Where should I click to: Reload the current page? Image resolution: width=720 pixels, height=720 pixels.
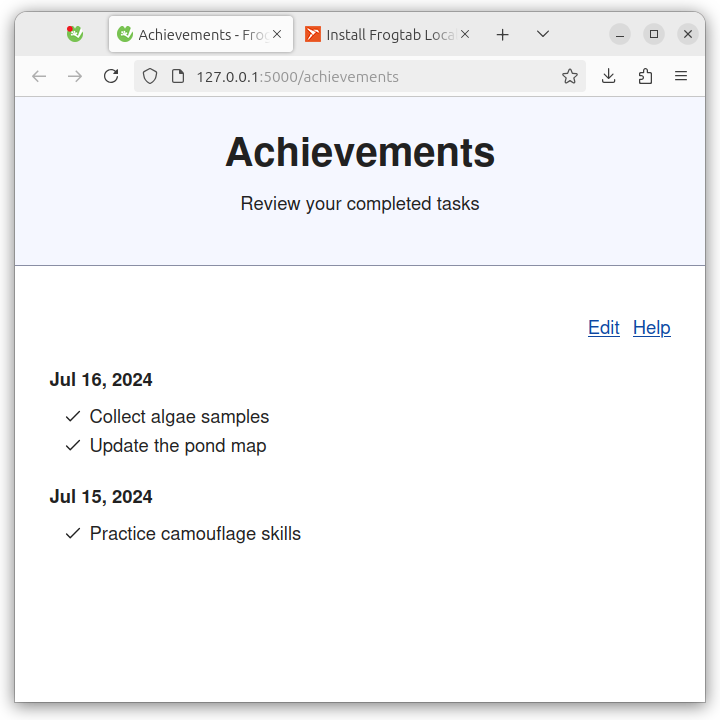pos(111,76)
